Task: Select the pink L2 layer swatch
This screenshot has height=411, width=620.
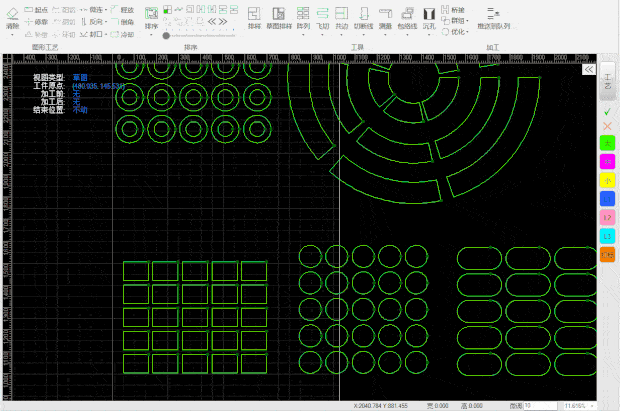Action: coord(607,217)
